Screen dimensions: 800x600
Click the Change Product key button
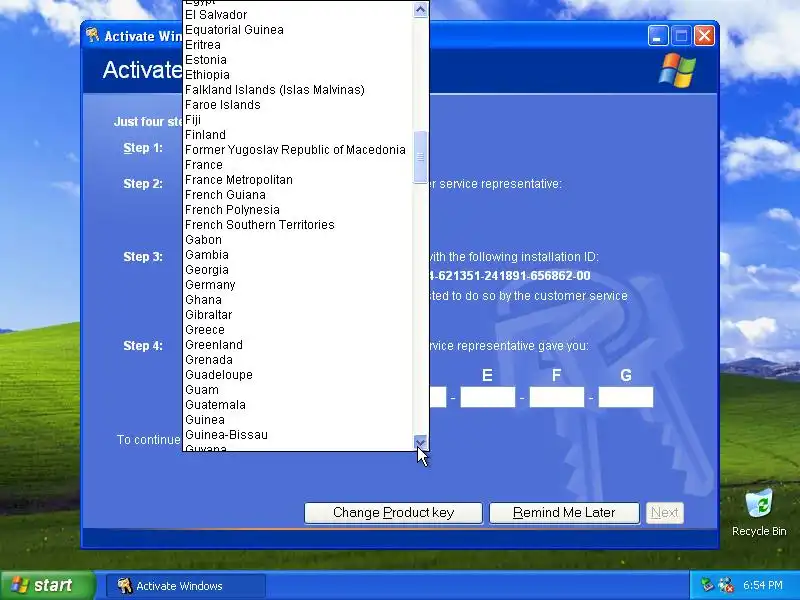393,513
